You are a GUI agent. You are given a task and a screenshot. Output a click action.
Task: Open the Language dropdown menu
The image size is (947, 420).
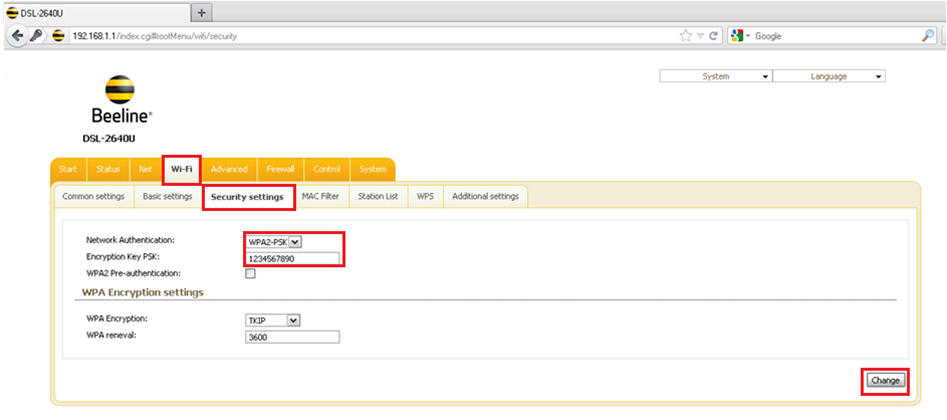[x=828, y=76]
